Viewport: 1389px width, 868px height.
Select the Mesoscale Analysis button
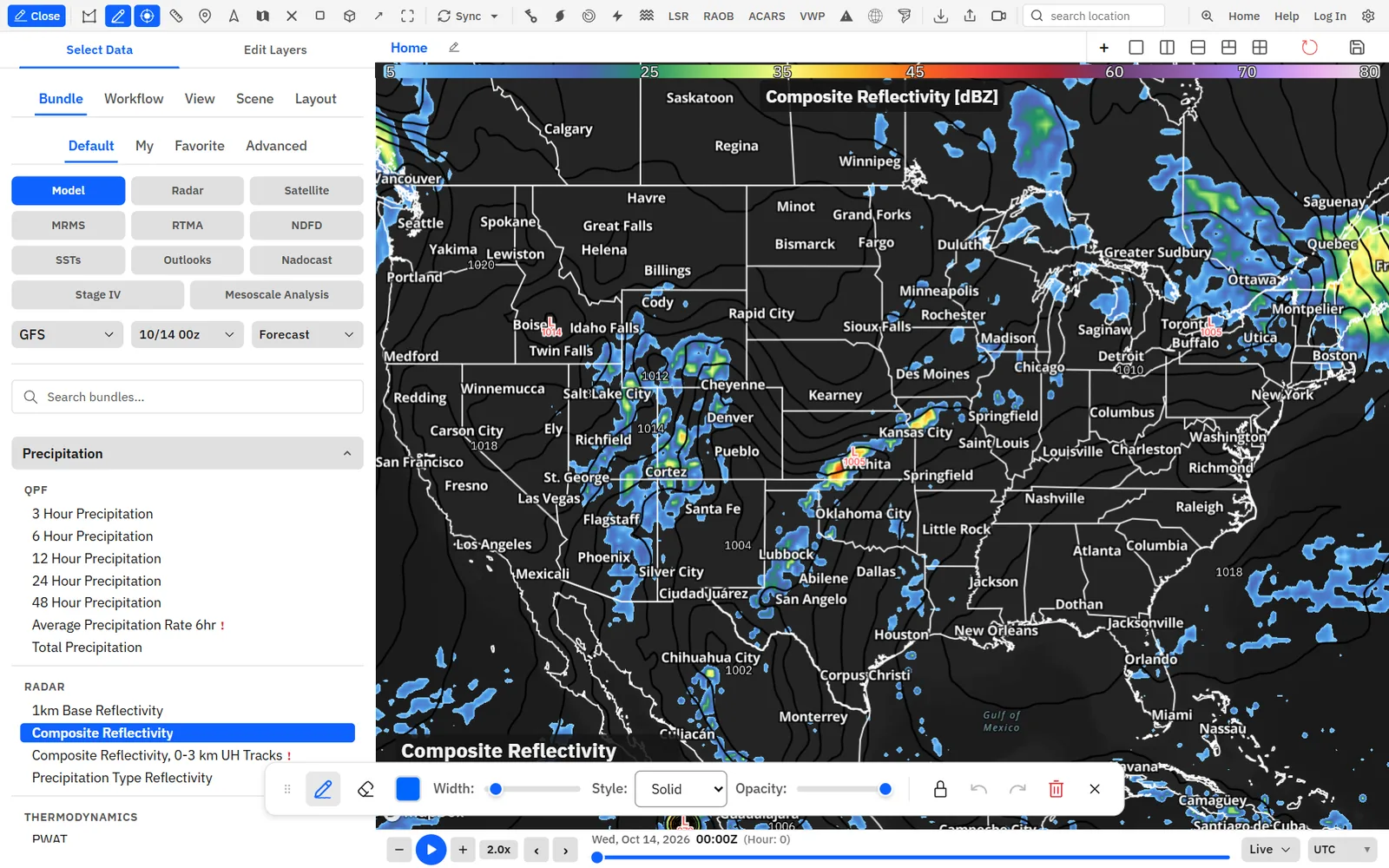click(277, 294)
